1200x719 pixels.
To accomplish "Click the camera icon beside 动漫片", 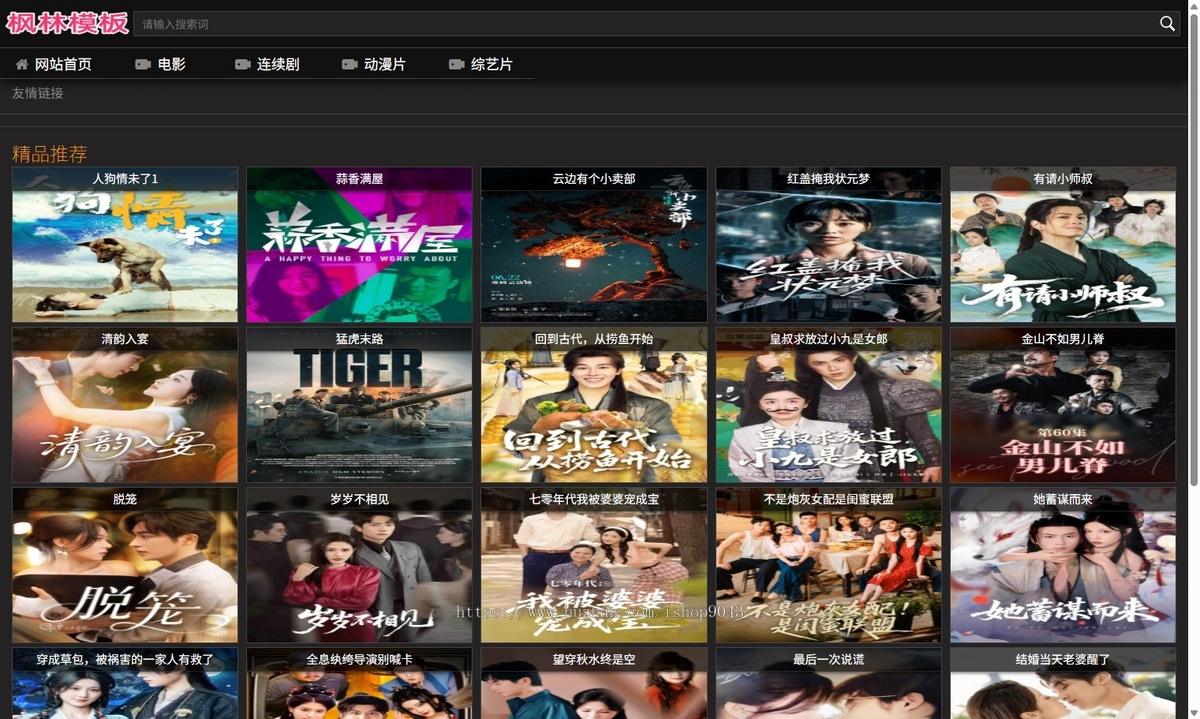I will pyautogui.click(x=350, y=64).
